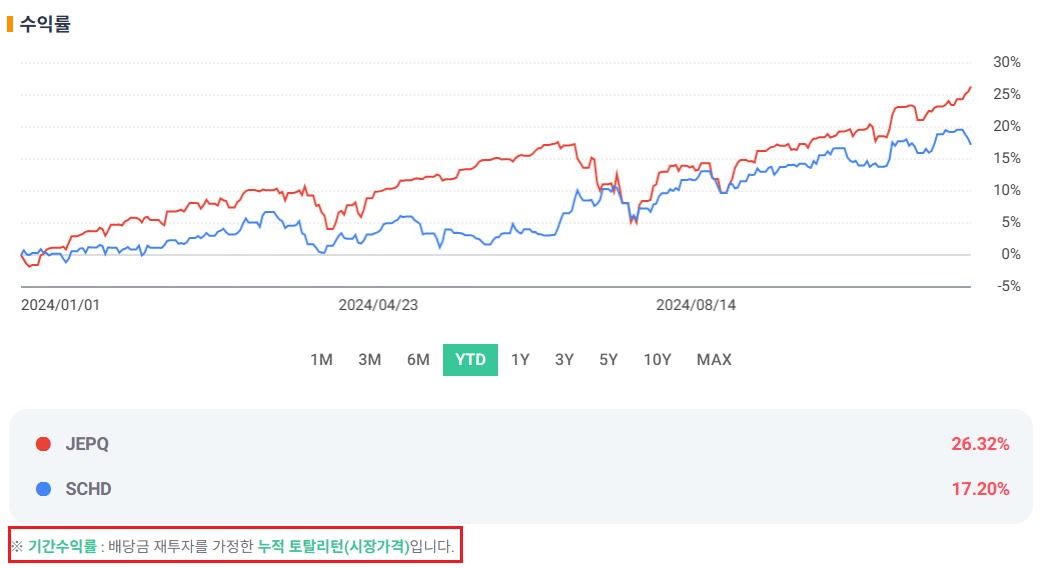
Task: Click the 2024/08/14 date axis label
Action: pos(696,305)
